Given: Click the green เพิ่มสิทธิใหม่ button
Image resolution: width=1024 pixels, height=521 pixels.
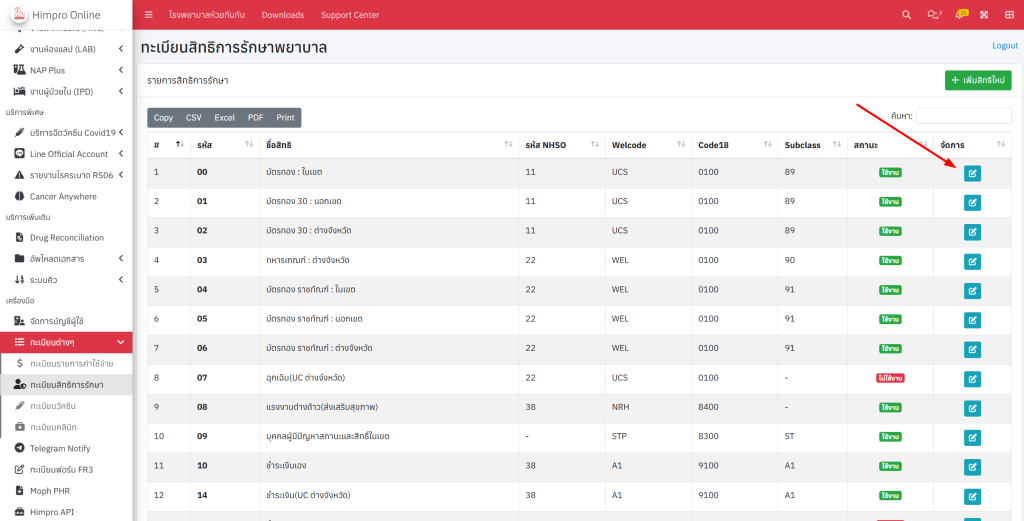Looking at the screenshot, I should 978,80.
